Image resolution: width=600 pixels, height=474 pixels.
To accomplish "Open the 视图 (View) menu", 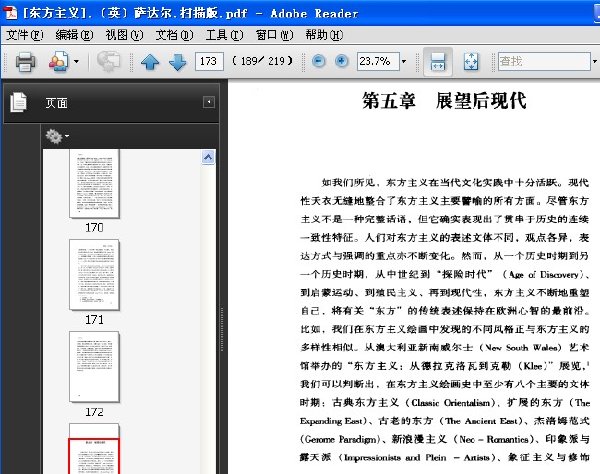I will coord(124,35).
